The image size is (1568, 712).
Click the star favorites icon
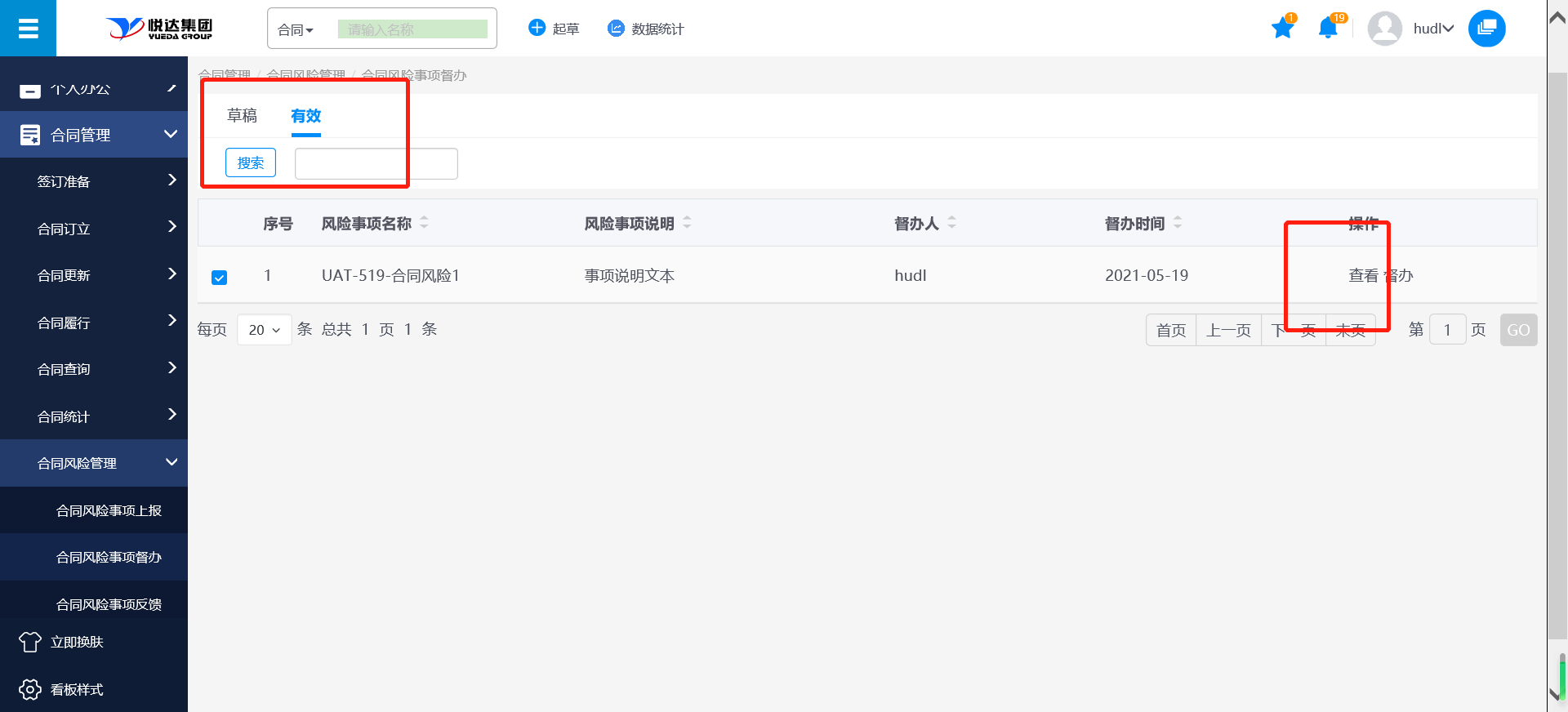click(x=1282, y=29)
